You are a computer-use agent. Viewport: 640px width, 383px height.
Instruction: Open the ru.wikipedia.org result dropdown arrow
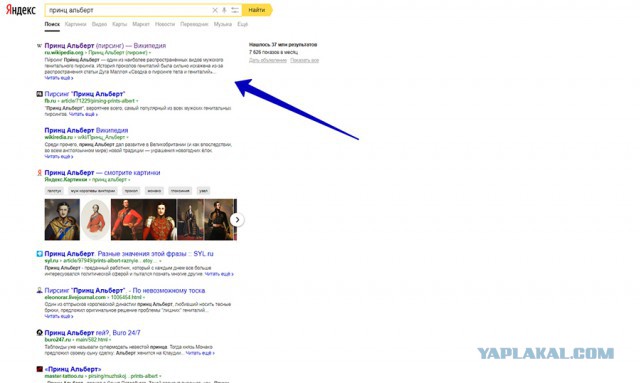[150, 53]
